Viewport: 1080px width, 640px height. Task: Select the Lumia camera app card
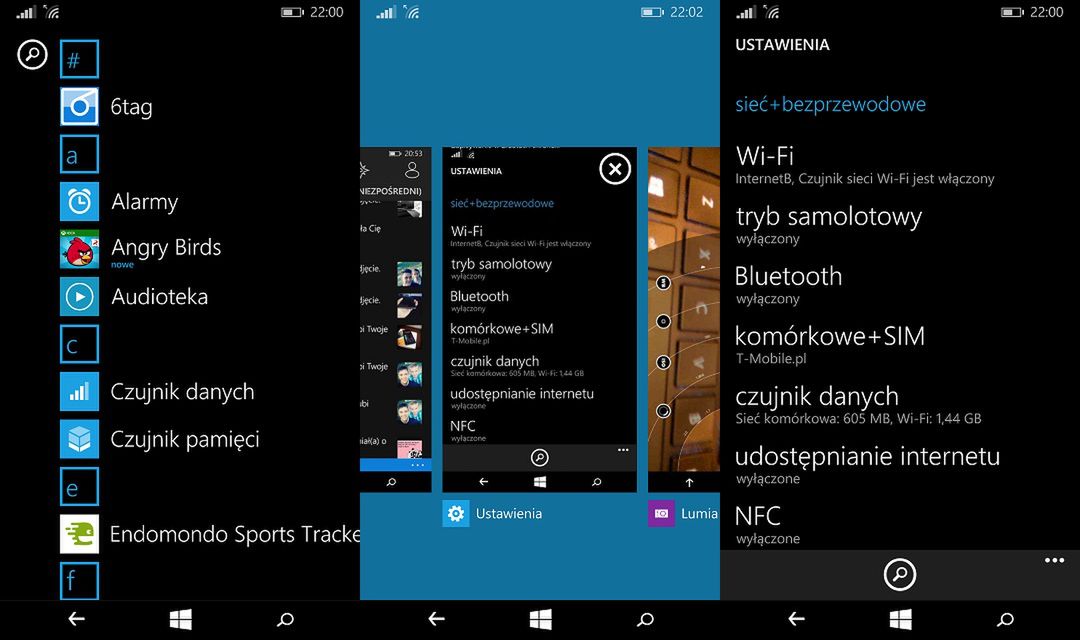684,319
